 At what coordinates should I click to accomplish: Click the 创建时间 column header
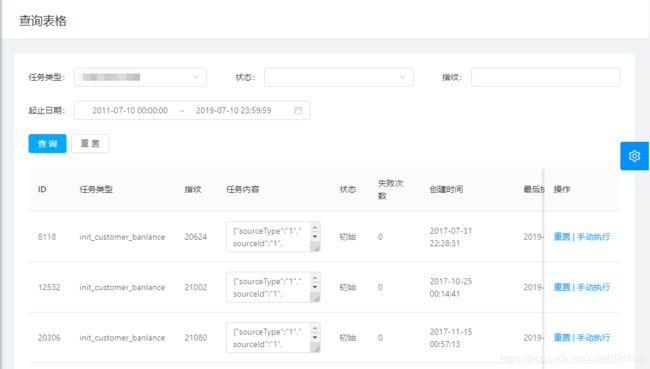point(446,189)
